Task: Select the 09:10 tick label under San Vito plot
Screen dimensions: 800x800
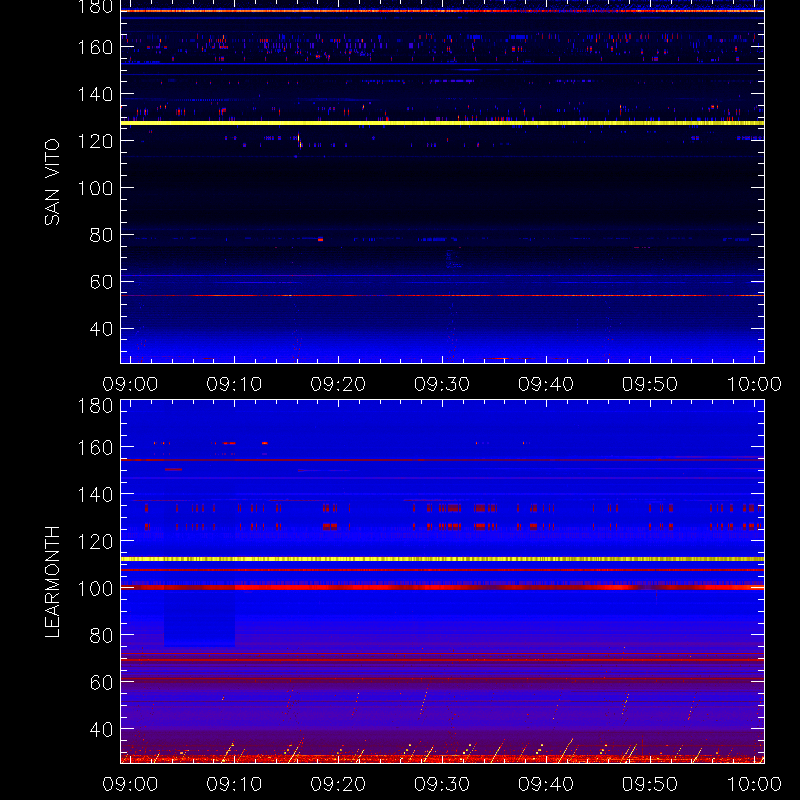Action: (x=234, y=384)
